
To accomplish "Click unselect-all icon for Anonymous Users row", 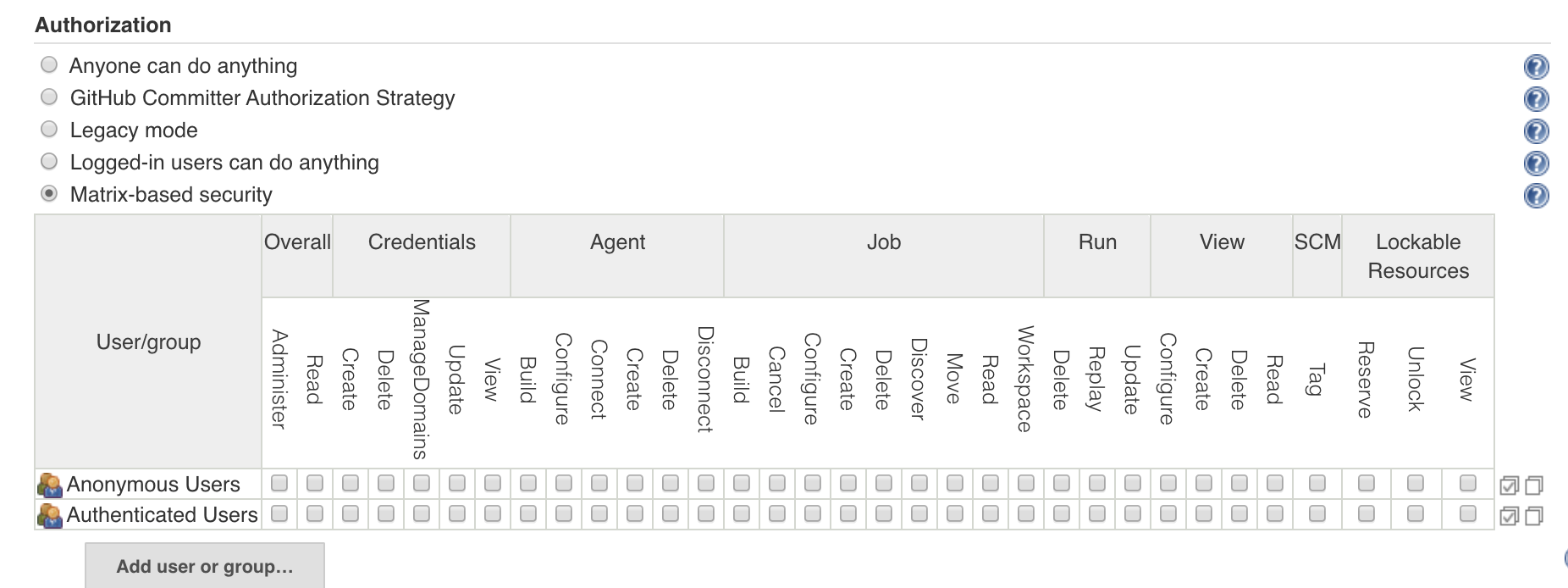I will click(1534, 485).
